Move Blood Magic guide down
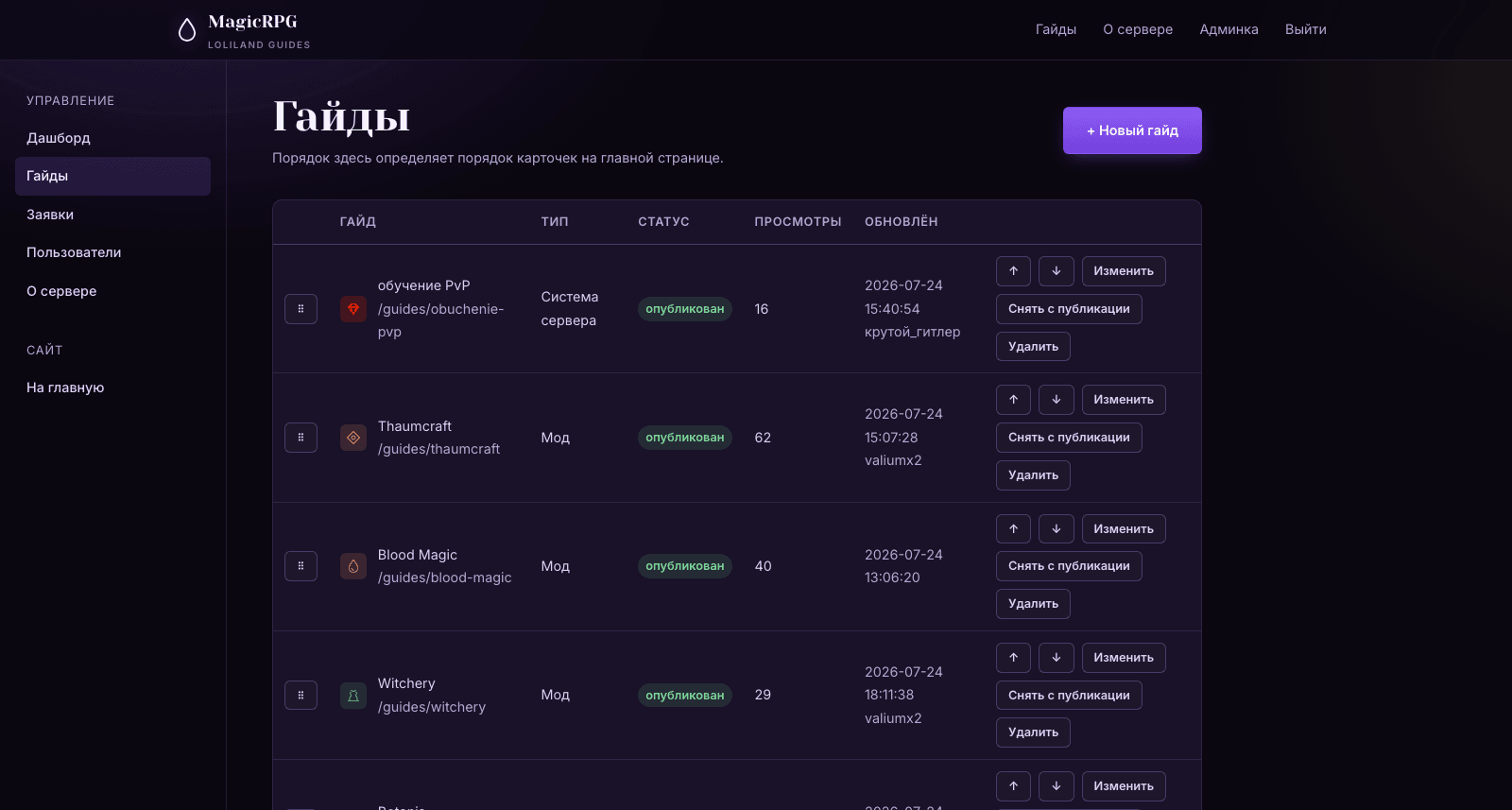 (x=1057, y=529)
